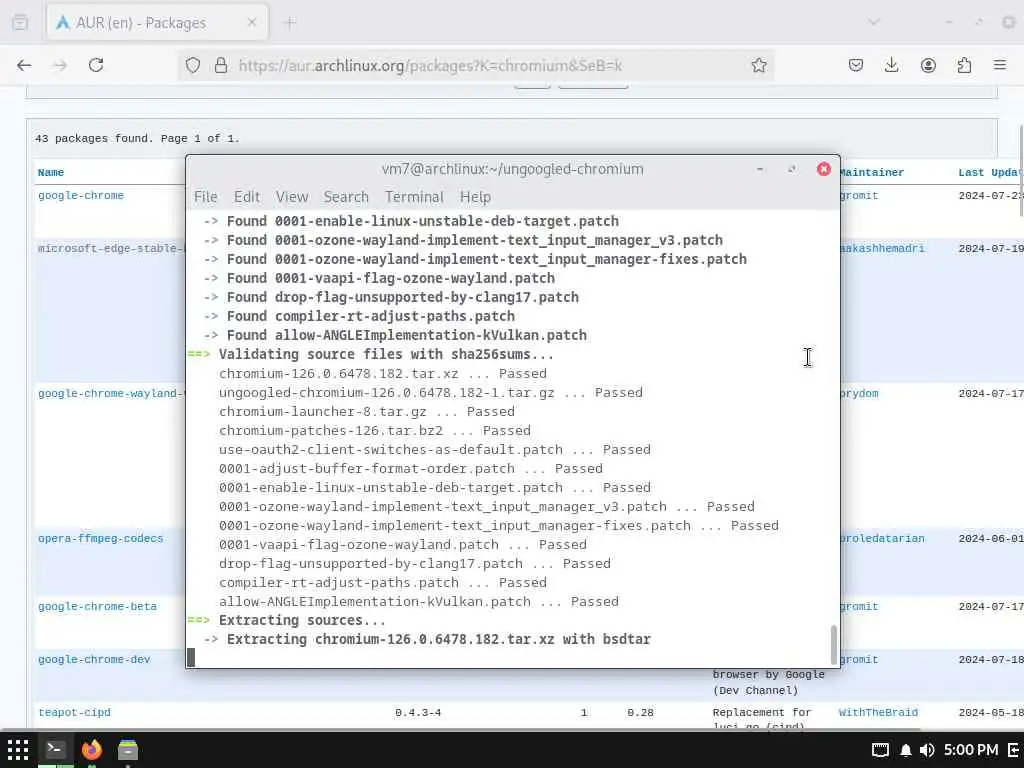The height and width of the screenshot is (768, 1024).
Task: Select the AUR (en) - Packages tab
Action: (x=157, y=23)
